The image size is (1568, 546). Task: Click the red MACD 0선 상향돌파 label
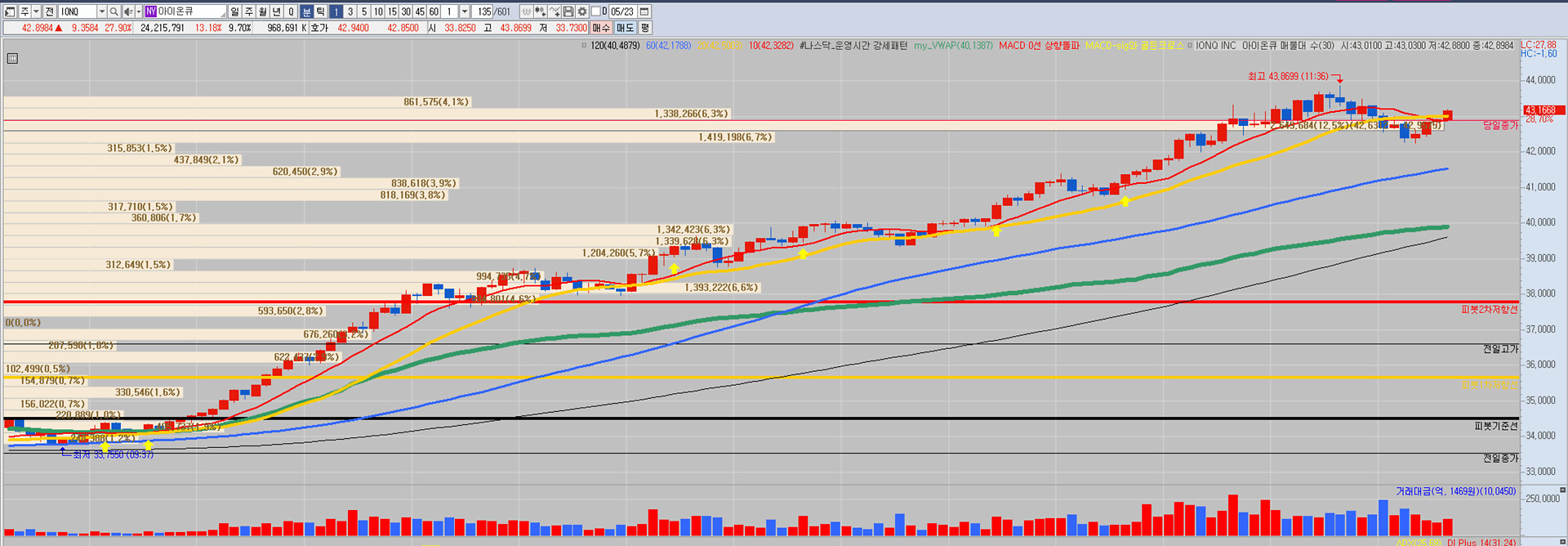coord(1039,46)
